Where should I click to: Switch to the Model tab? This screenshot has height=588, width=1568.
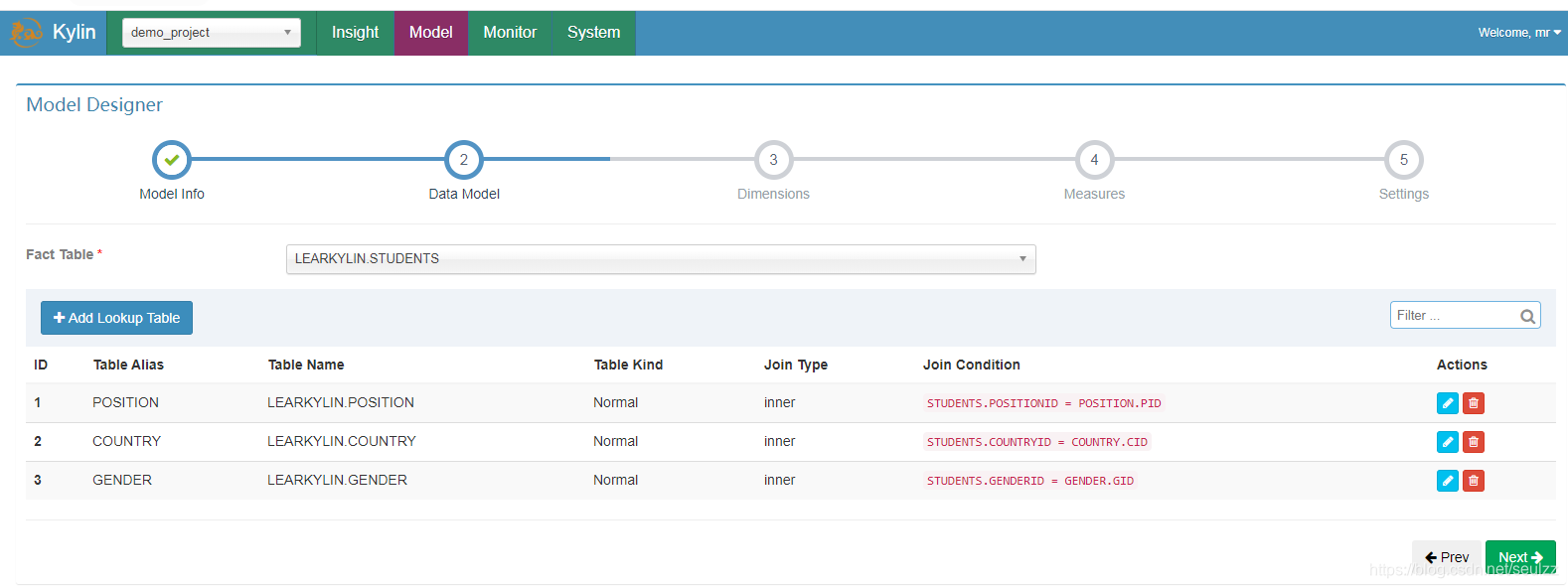(x=431, y=33)
